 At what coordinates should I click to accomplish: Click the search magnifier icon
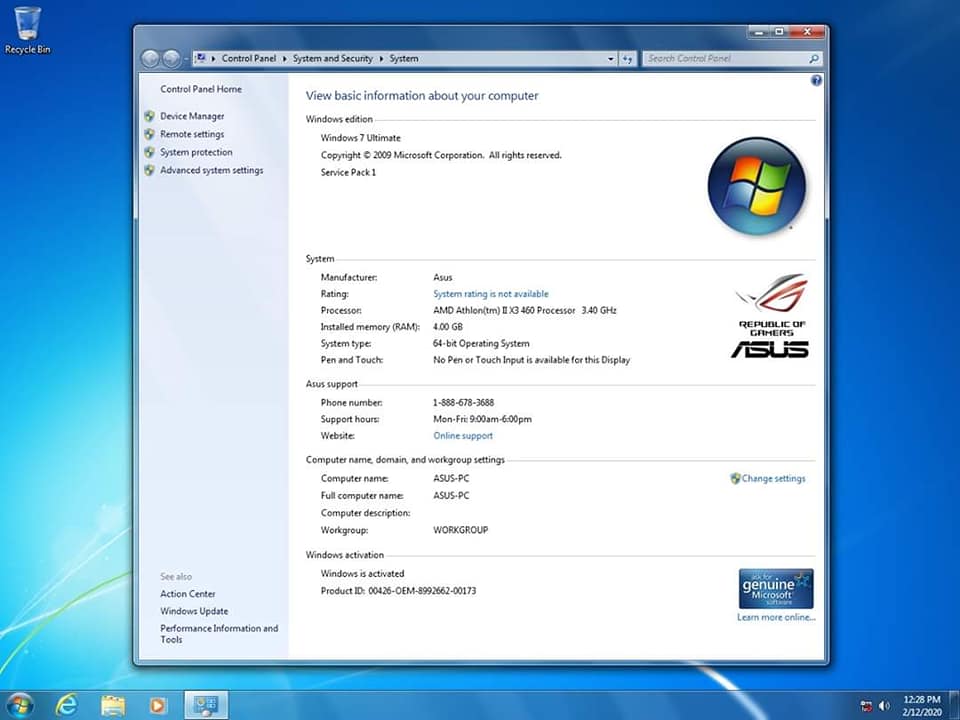814,59
